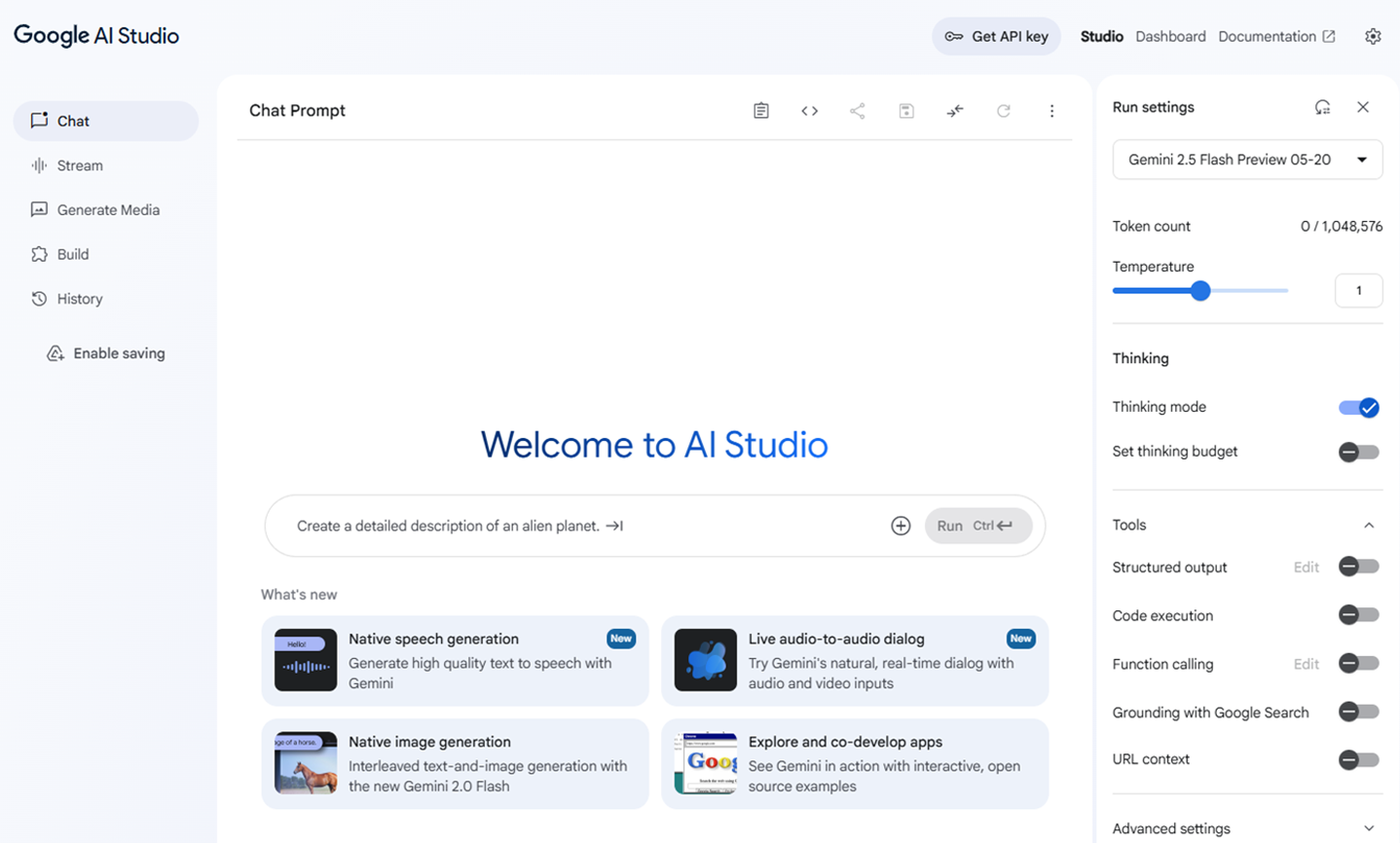Click the compare mode arrows icon
This screenshot has width=1400, height=843.
(x=955, y=111)
